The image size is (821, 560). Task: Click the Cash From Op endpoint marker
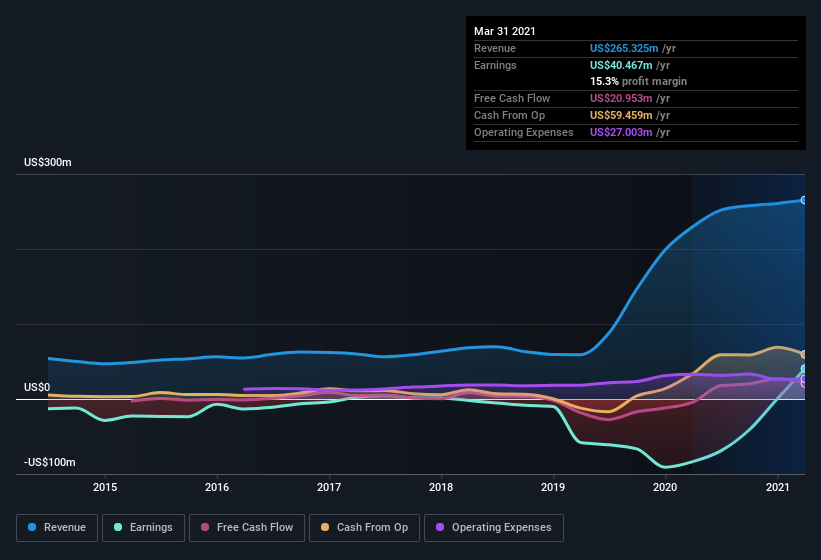[x=803, y=355]
